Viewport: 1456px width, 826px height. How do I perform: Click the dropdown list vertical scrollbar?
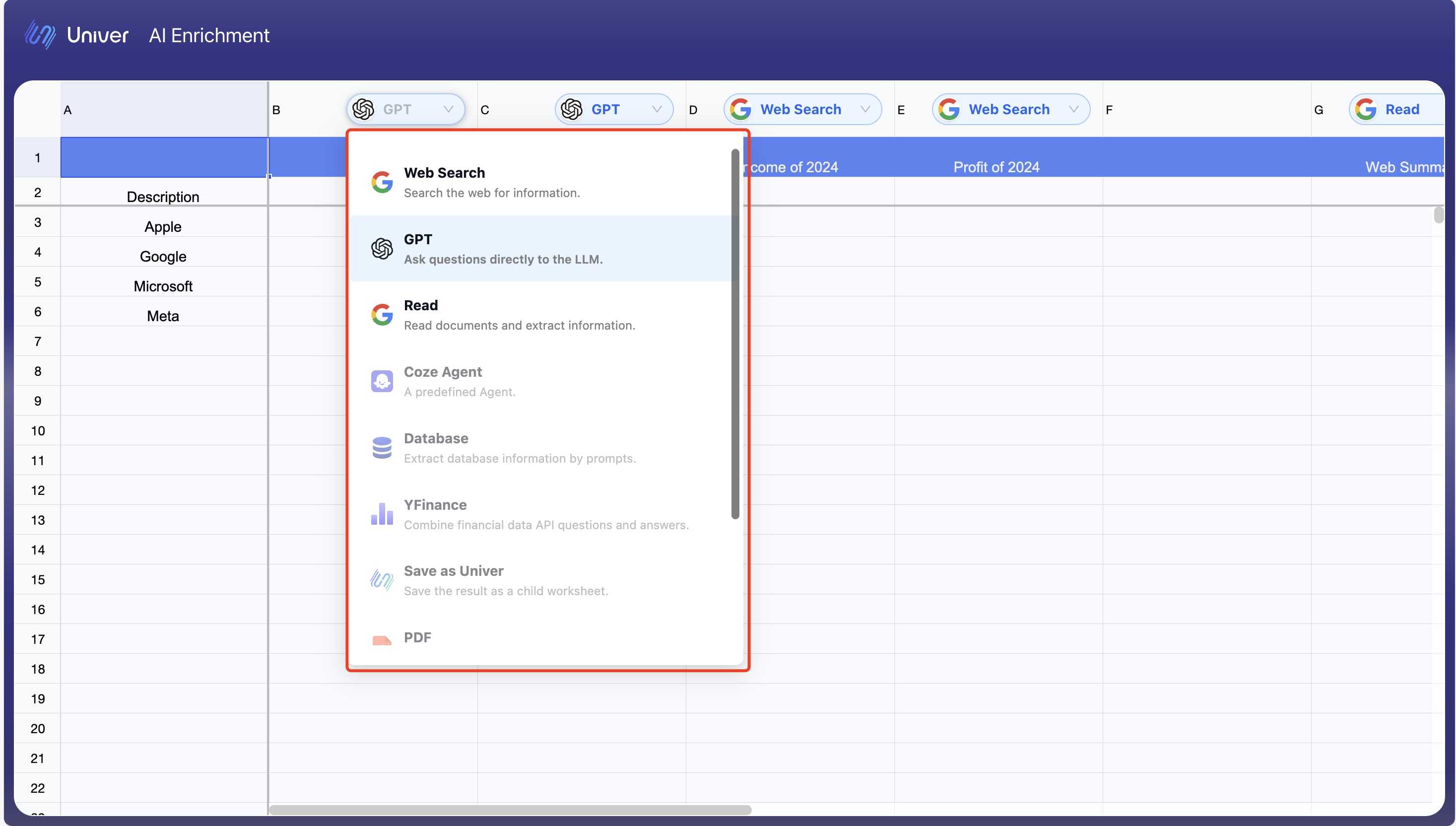[x=735, y=334]
